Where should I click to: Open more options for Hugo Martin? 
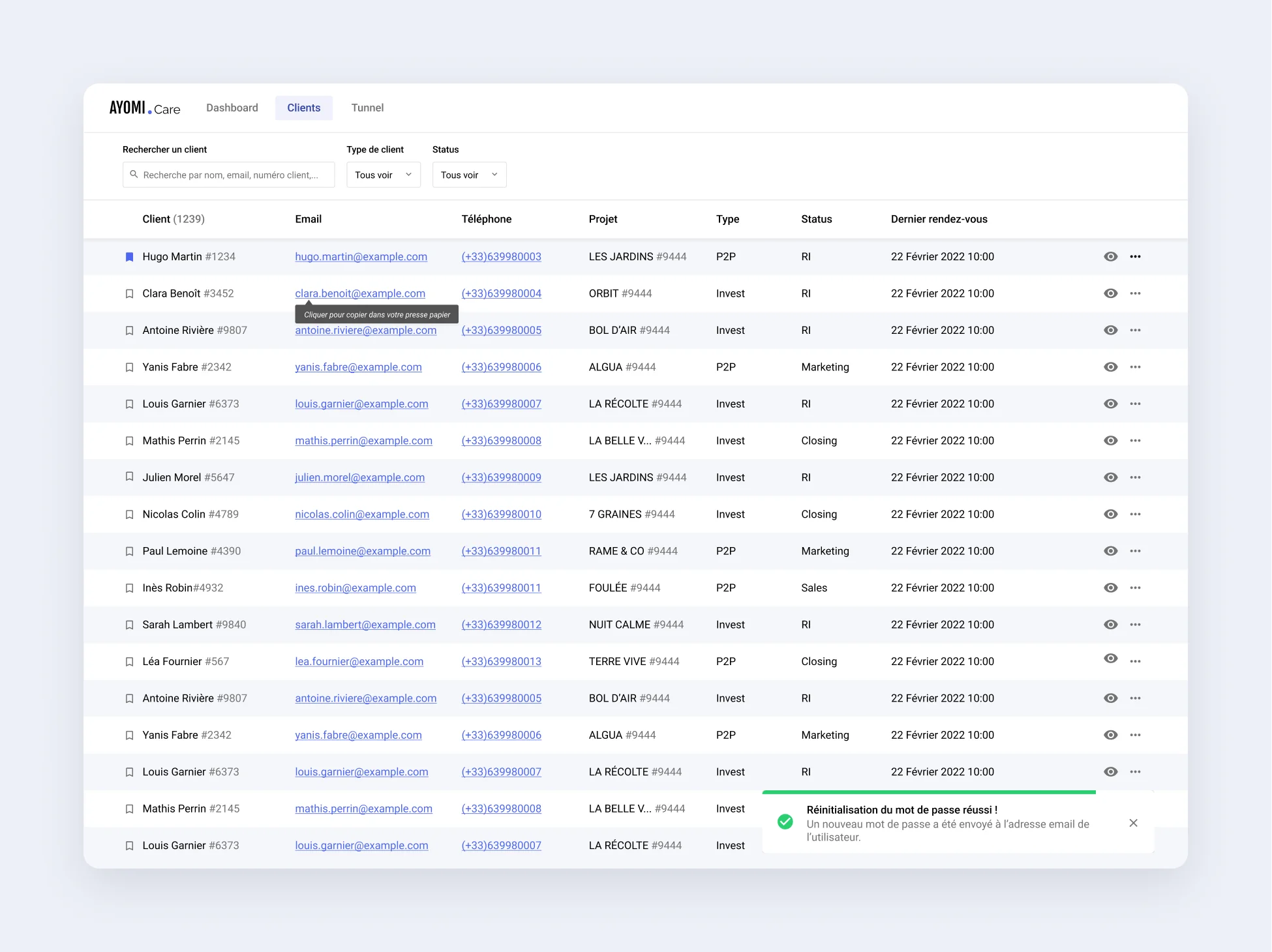point(1135,257)
